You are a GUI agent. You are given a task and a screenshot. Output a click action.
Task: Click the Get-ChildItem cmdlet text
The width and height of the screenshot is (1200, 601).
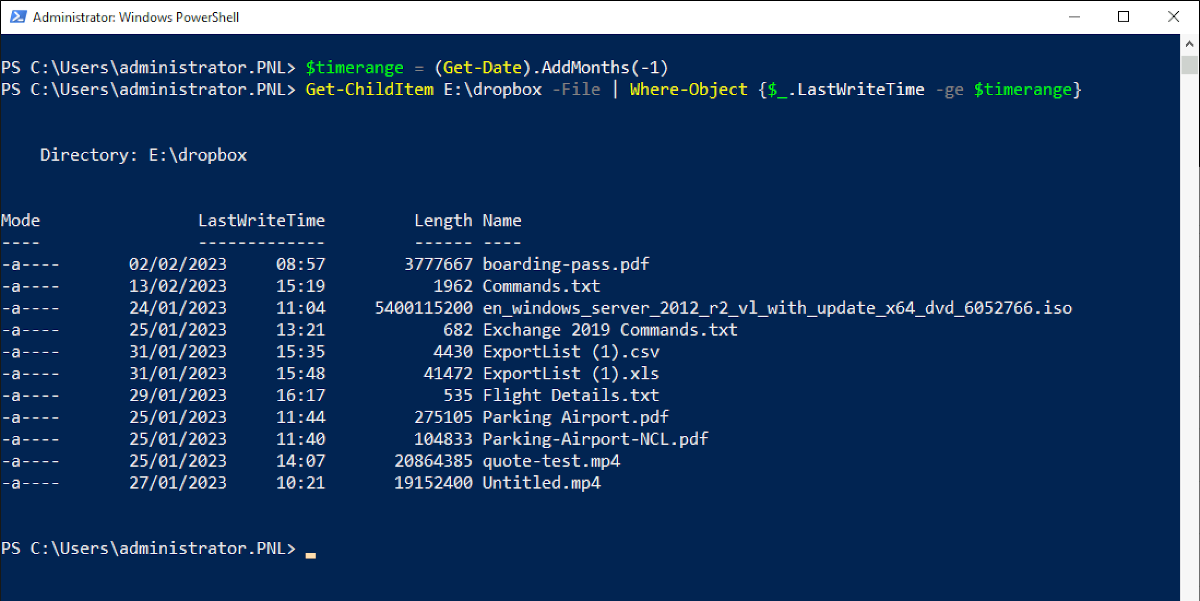(368, 89)
